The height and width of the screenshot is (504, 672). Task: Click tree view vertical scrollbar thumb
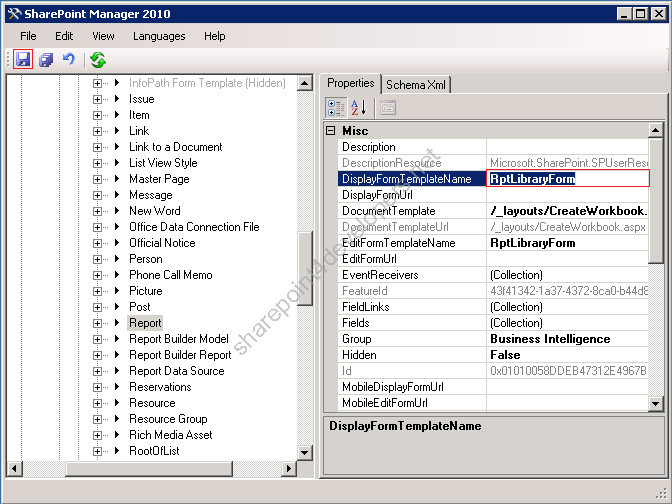point(305,268)
